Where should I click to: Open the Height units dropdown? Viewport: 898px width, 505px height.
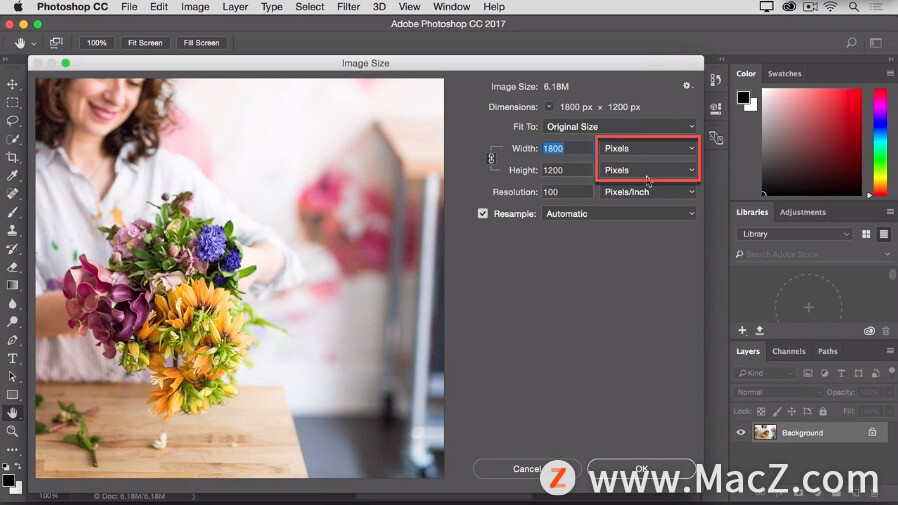(648, 170)
